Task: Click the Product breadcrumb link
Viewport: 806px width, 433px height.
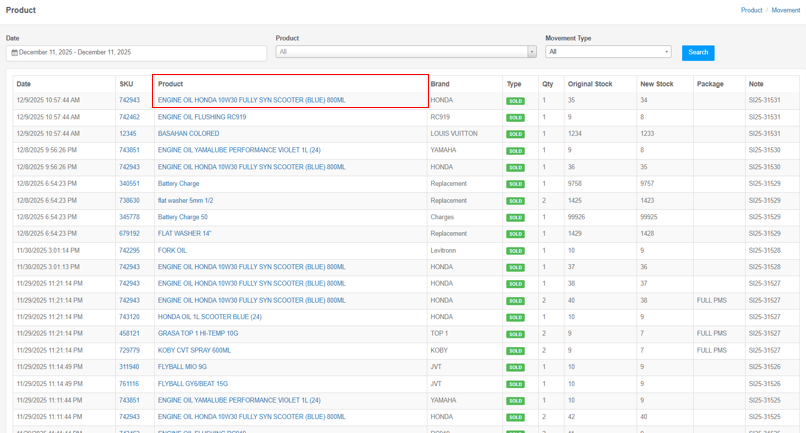Action: pyautogui.click(x=751, y=10)
